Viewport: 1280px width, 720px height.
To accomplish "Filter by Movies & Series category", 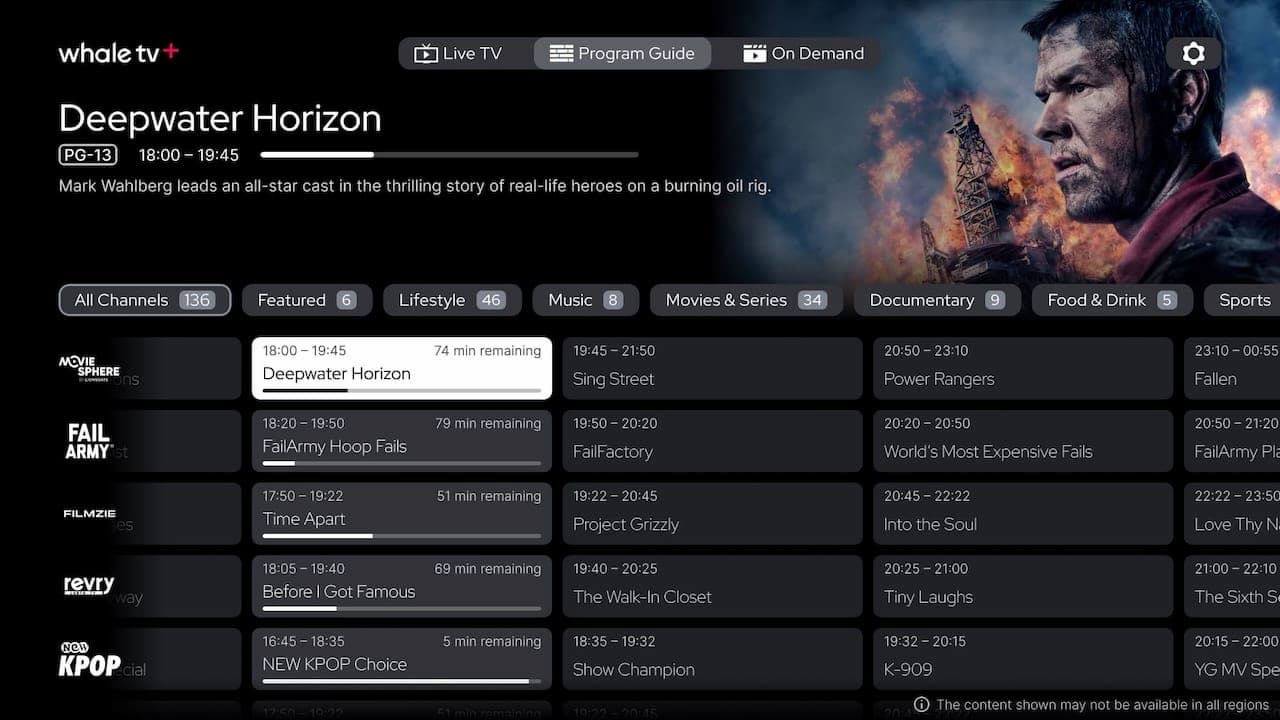I will click(x=746, y=300).
